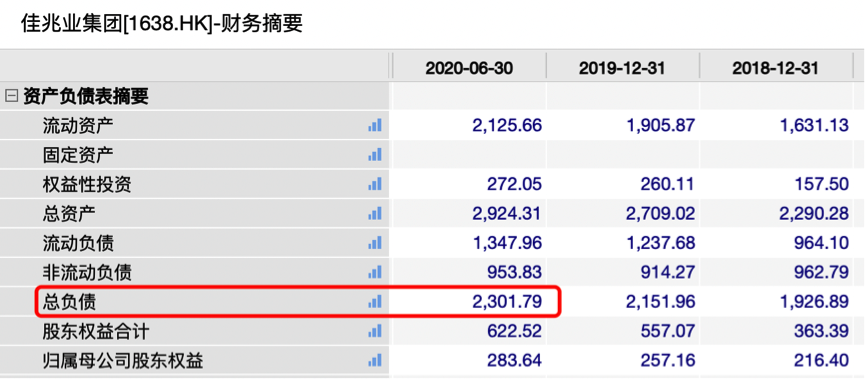Click the value 157.50
The width and height of the screenshot is (865, 379).
(821, 184)
